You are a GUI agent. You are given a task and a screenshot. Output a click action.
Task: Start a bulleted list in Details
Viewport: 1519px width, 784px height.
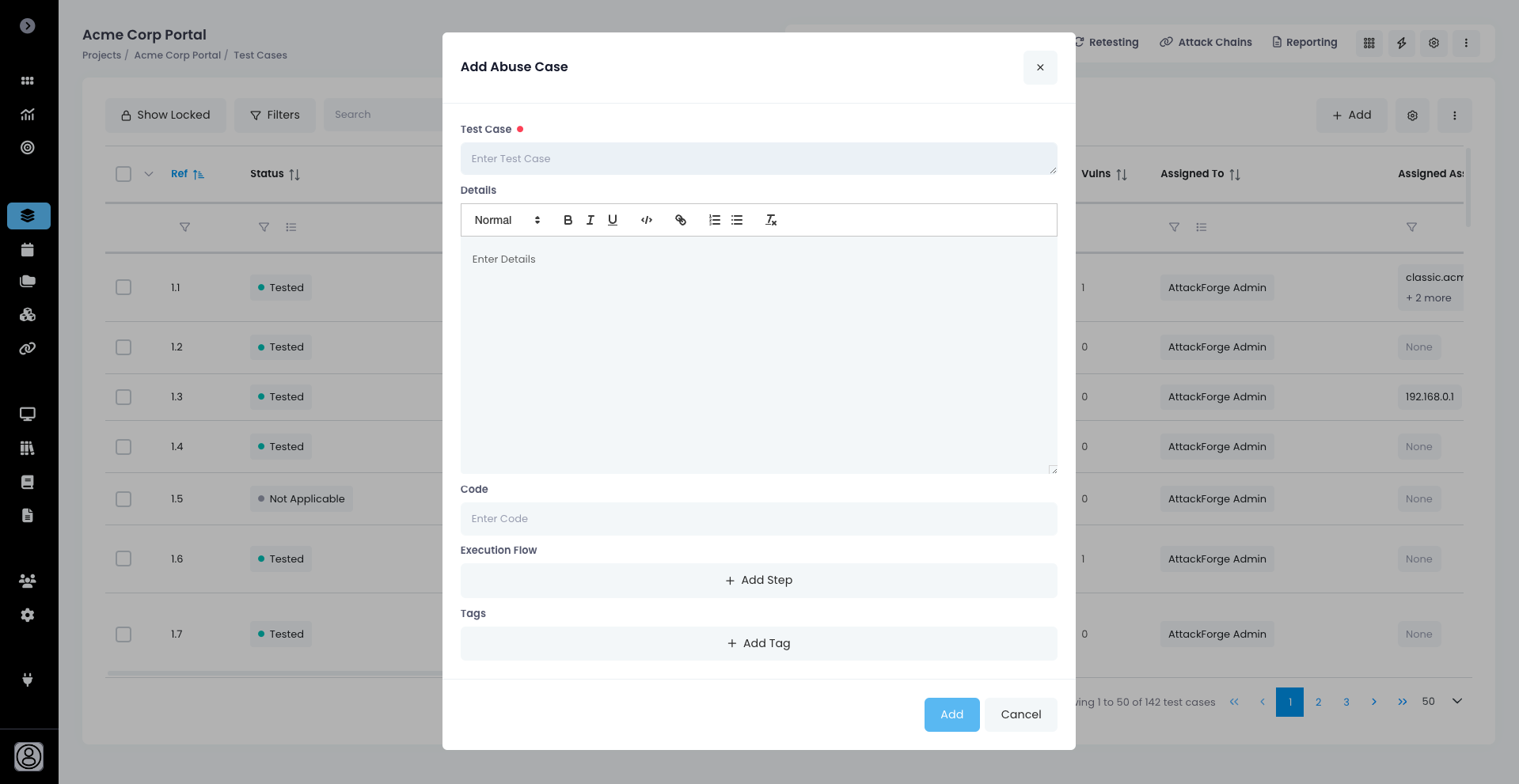tap(737, 220)
